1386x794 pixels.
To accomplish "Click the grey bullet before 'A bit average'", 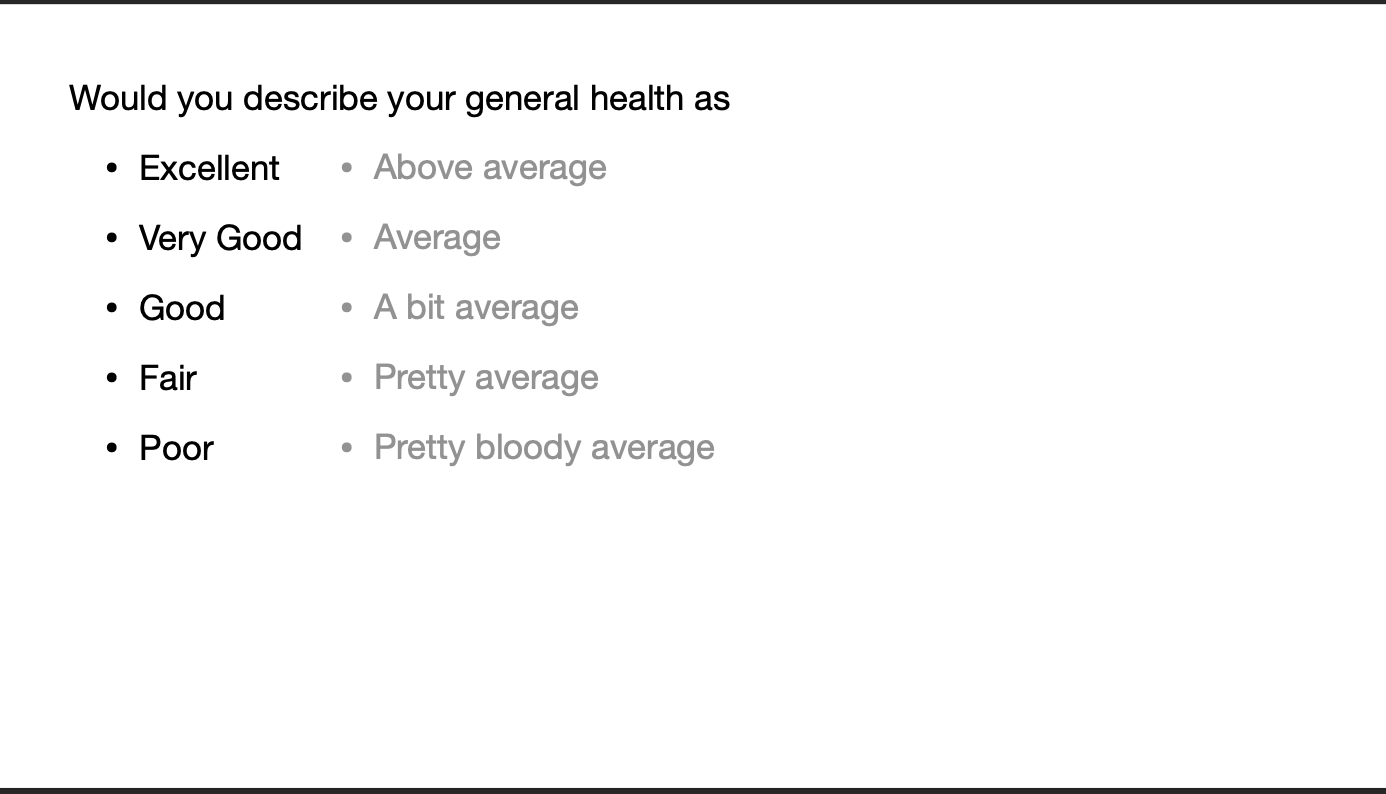I will [347, 308].
